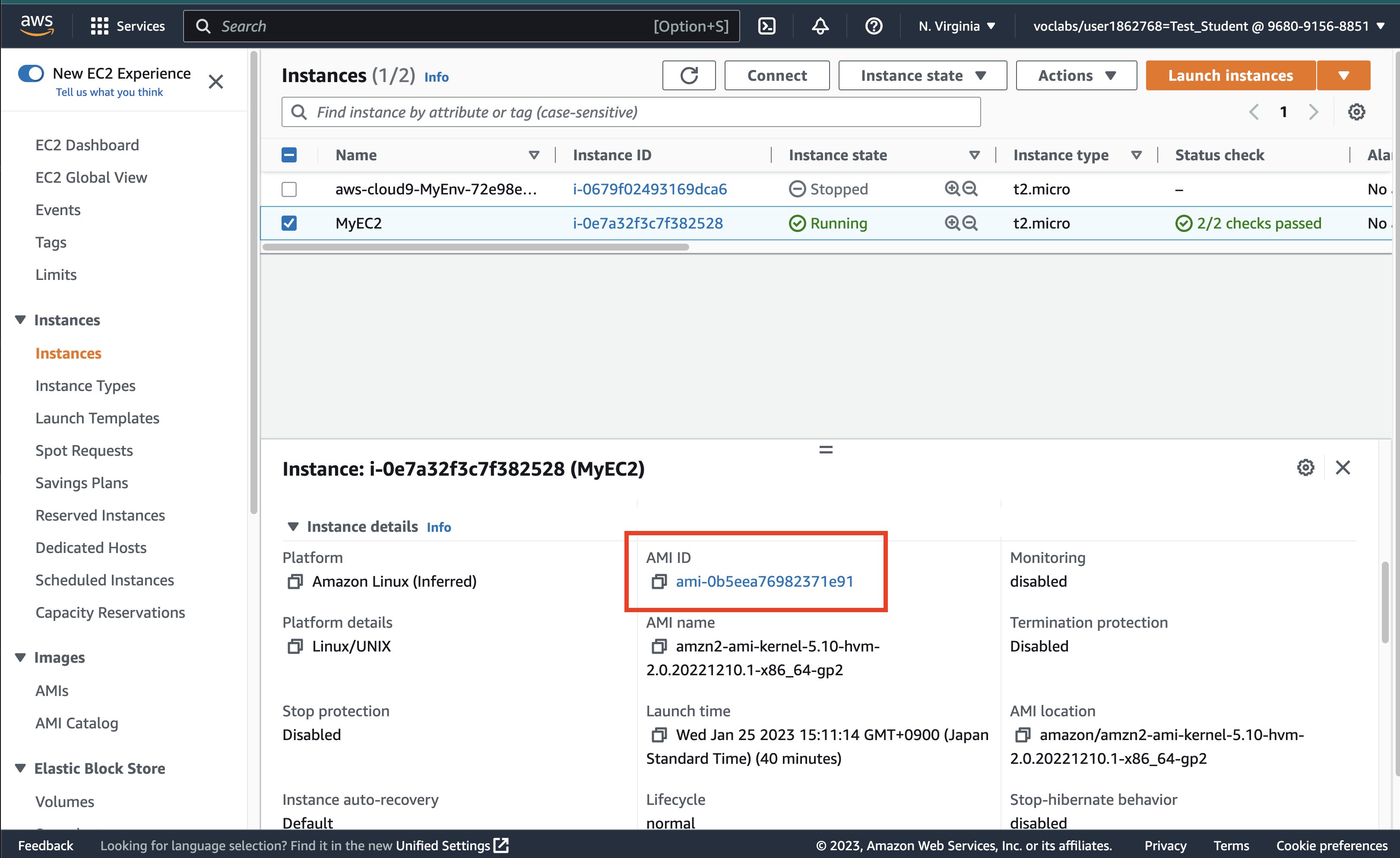Open the Help question mark icon
This screenshot has height=858, width=1400.
(873, 25)
